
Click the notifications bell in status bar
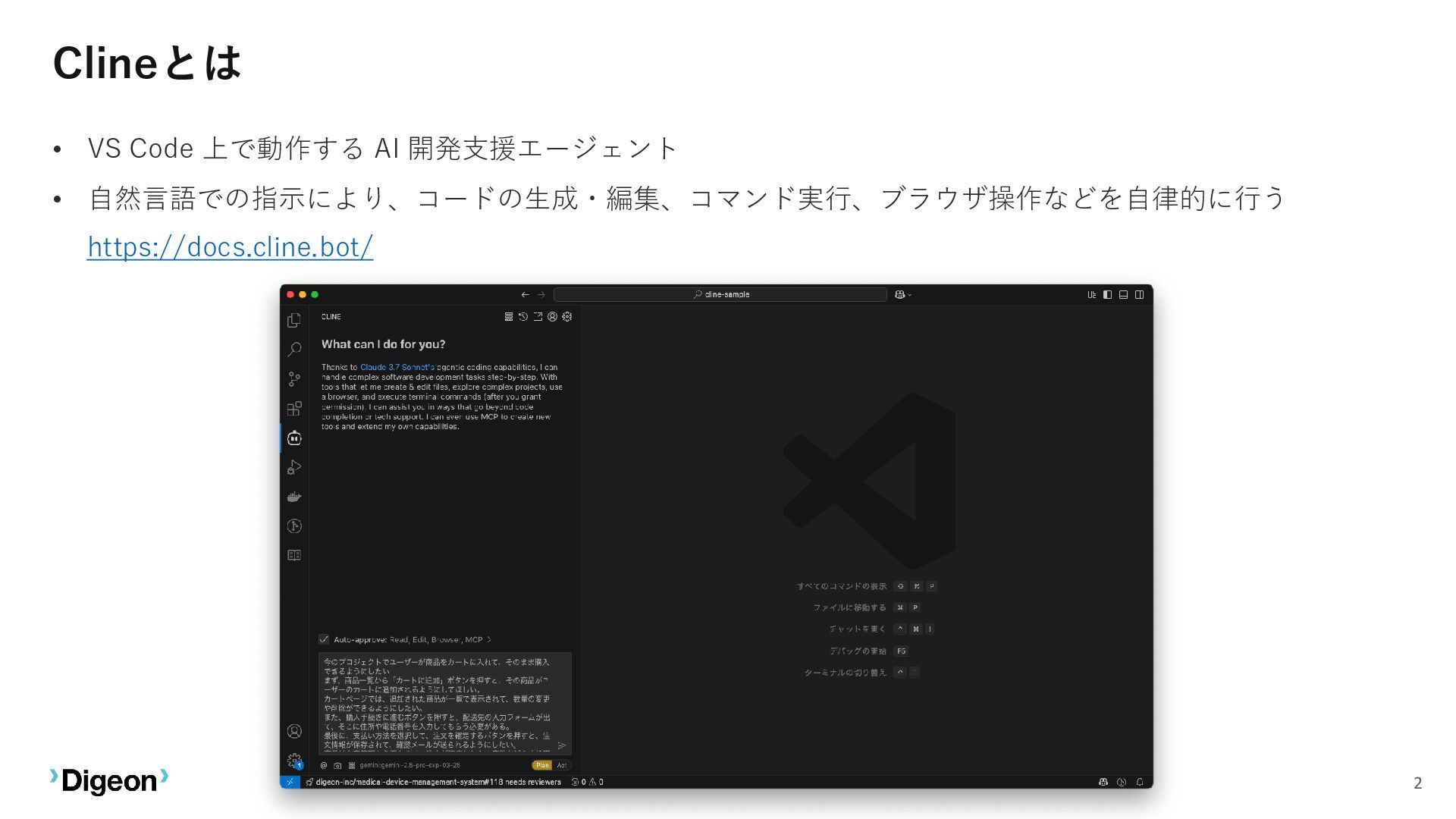click(x=1140, y=782)
